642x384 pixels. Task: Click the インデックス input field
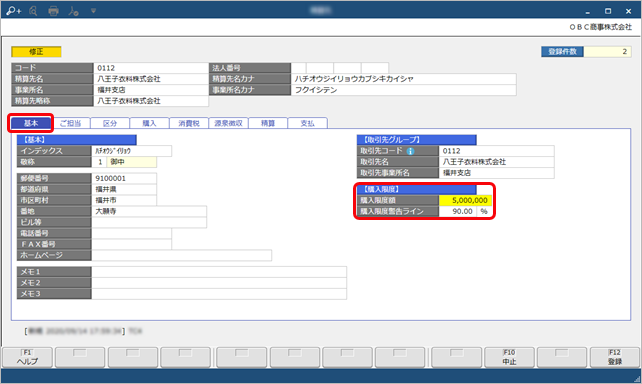coord(131,151)
